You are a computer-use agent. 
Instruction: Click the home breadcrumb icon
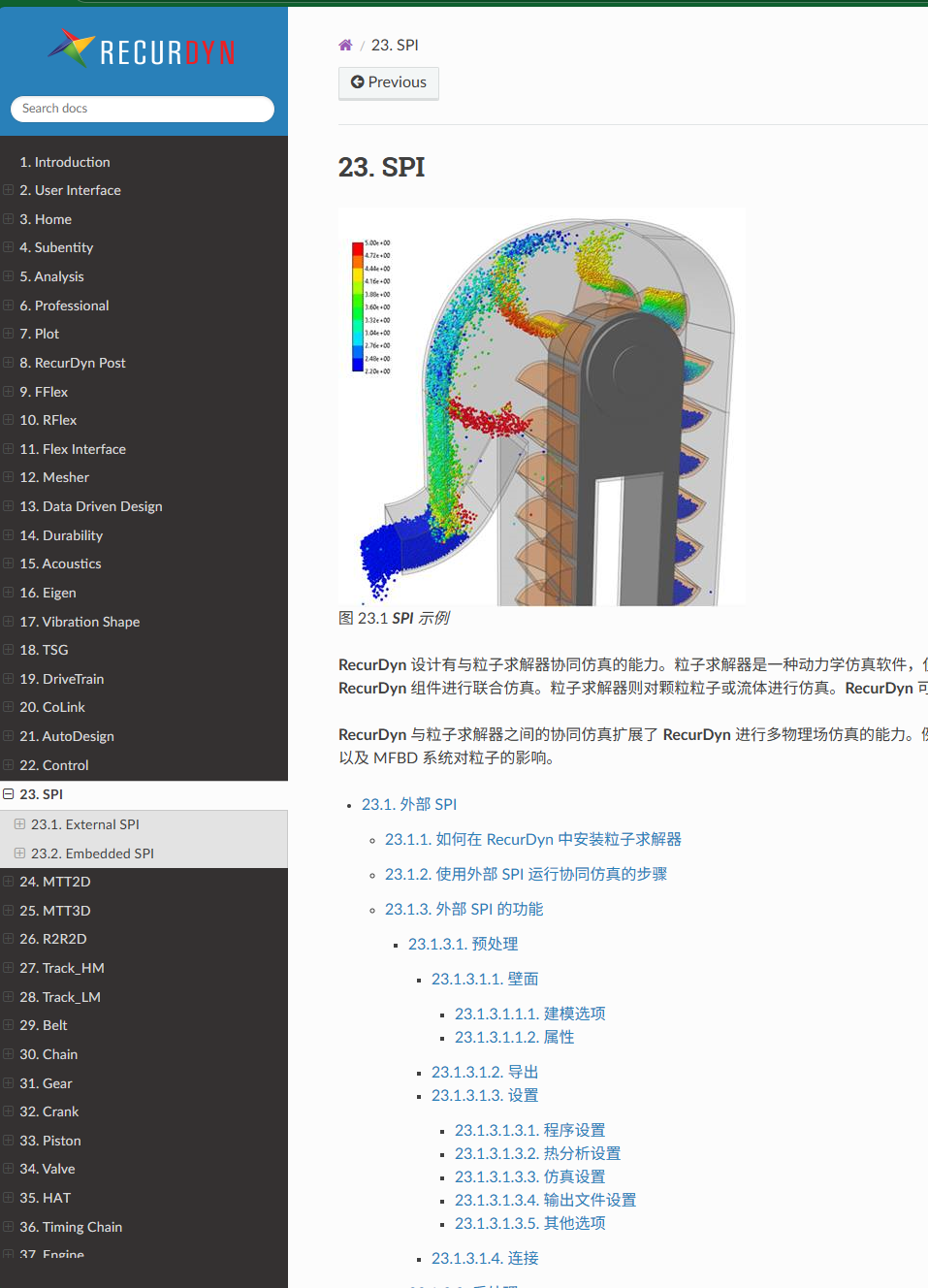pyautogui.click(x=345, y=45)
